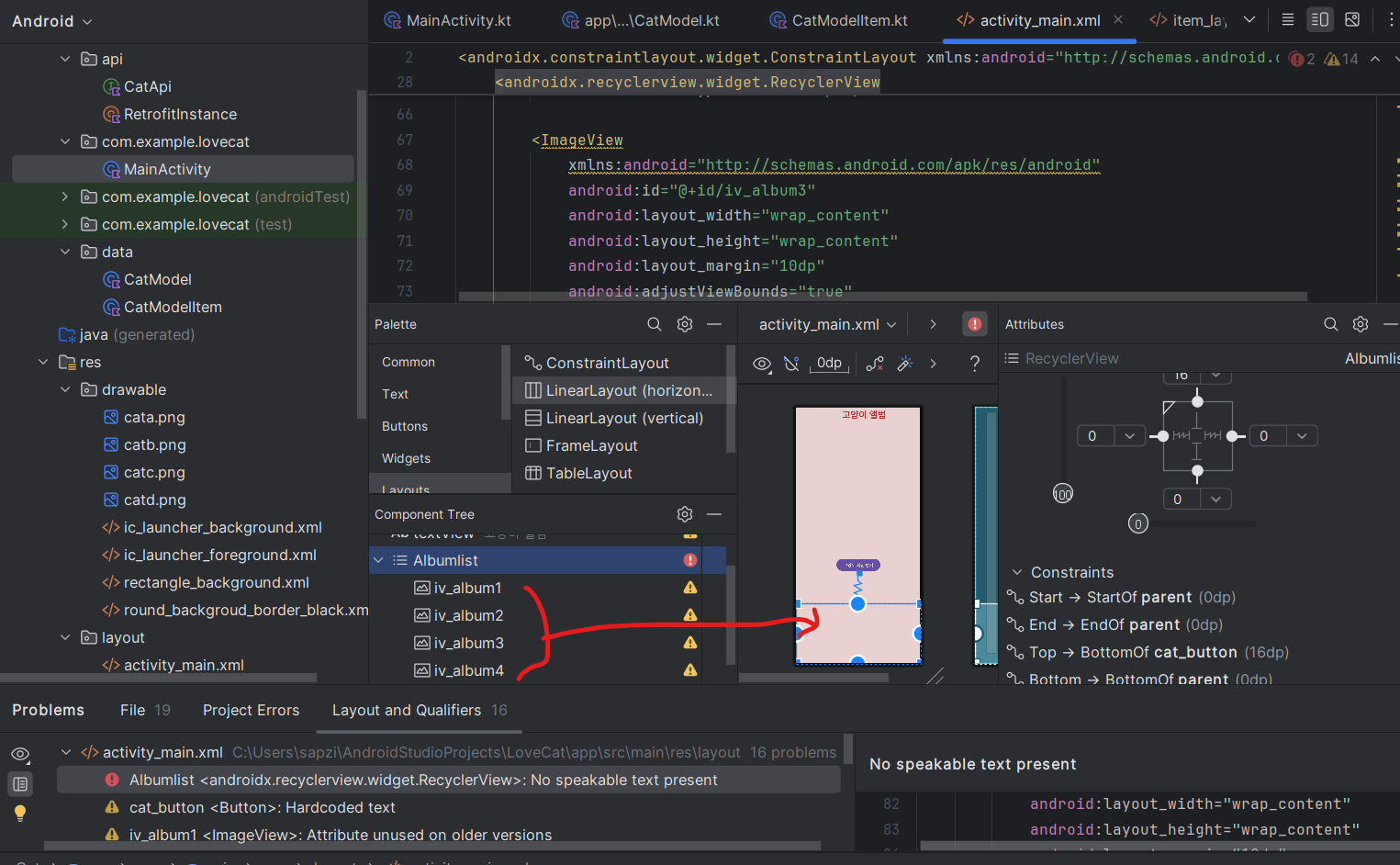Open the app\...\CatModel.kt tab
Screen dimensions: 1400x865
point(641,20)
